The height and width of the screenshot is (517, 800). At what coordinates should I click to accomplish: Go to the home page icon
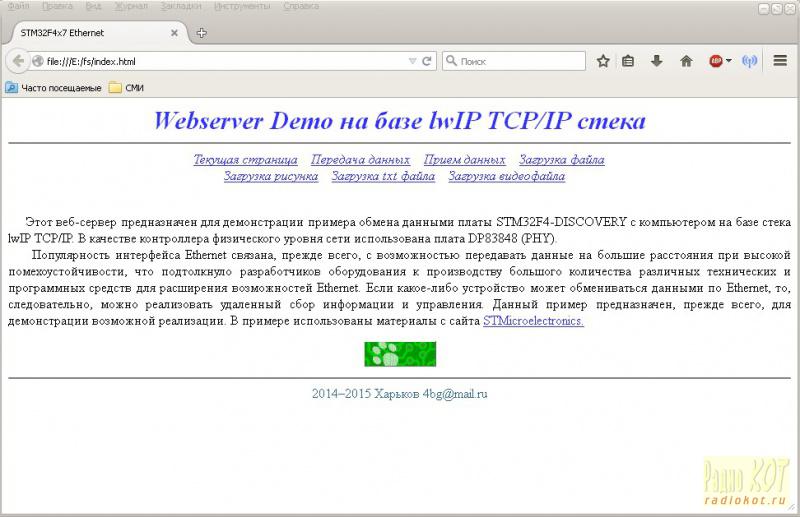tap(686, 61)
